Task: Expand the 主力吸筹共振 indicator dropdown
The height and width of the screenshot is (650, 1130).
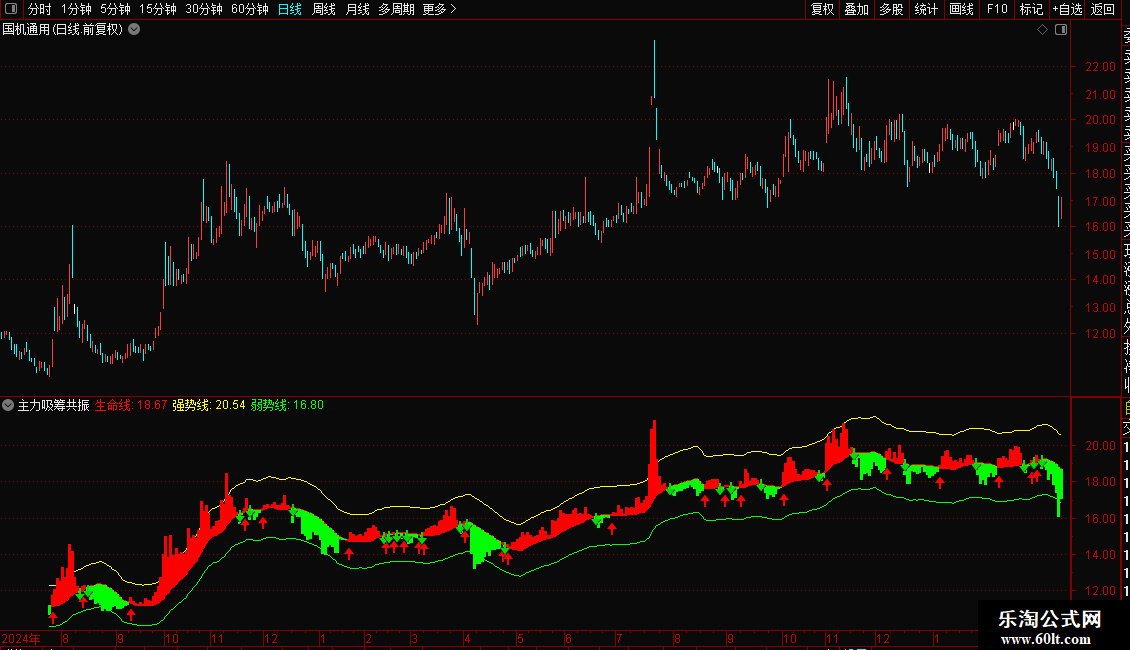Action: 8,405
